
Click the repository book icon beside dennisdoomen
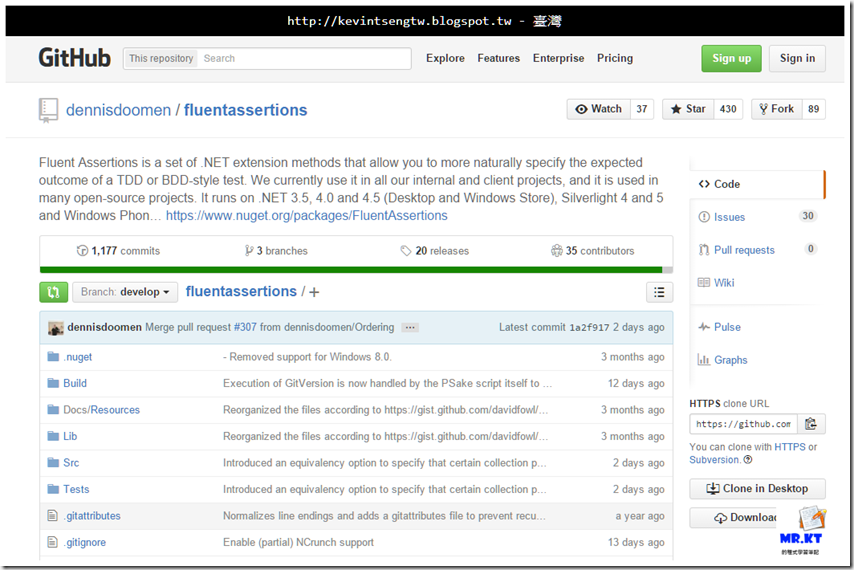(x=48, y=110)
